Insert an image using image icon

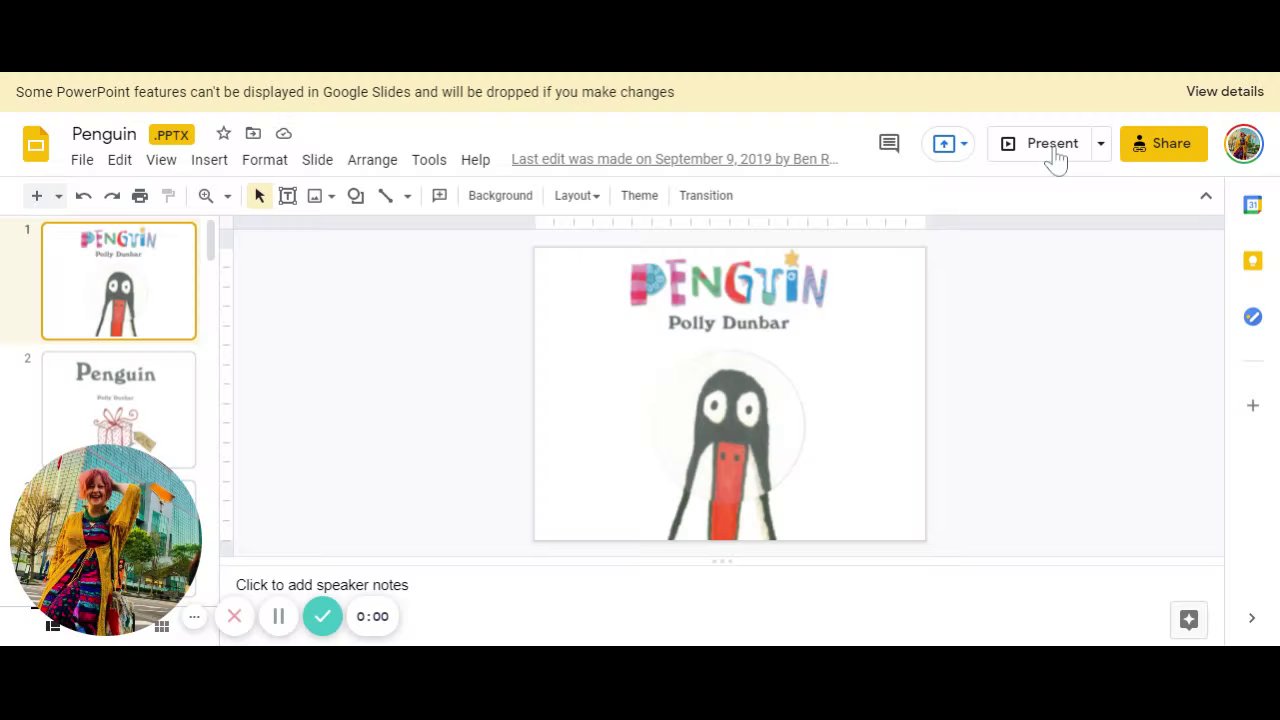point(315,196)
